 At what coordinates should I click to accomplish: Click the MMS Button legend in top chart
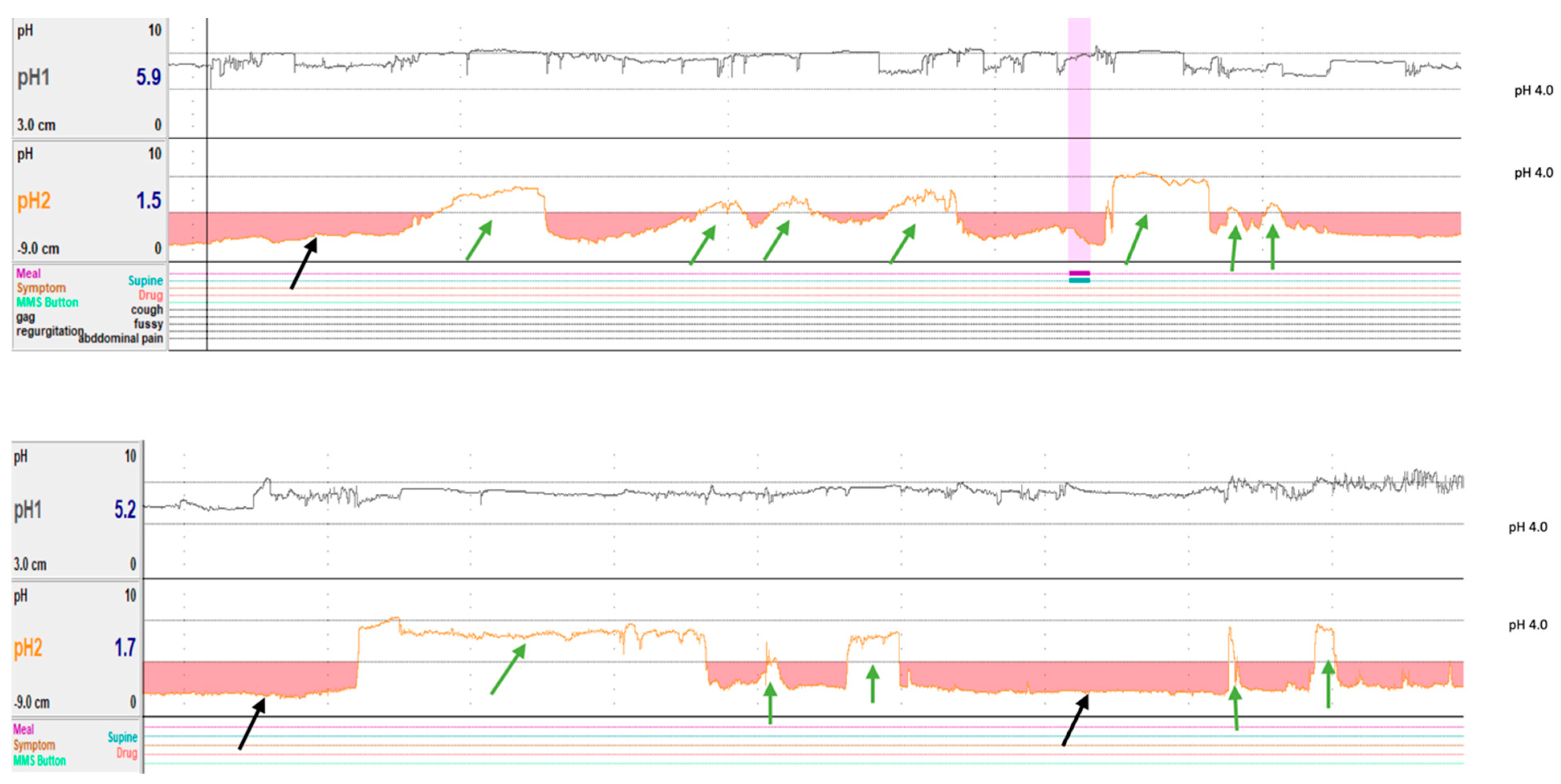(47, 303)
